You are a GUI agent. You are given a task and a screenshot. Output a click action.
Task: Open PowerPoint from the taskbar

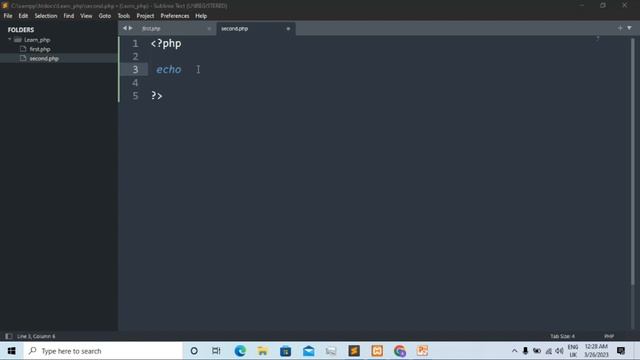422,351
